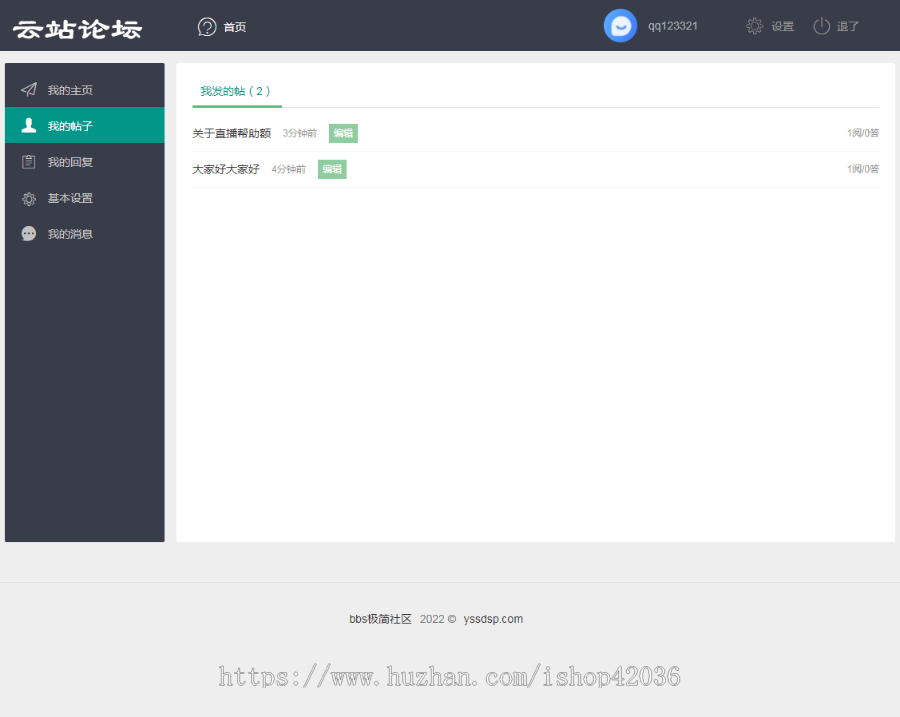Edit the post 关于直播帮助额
The image size is (900, 717).
click(343, 133)
